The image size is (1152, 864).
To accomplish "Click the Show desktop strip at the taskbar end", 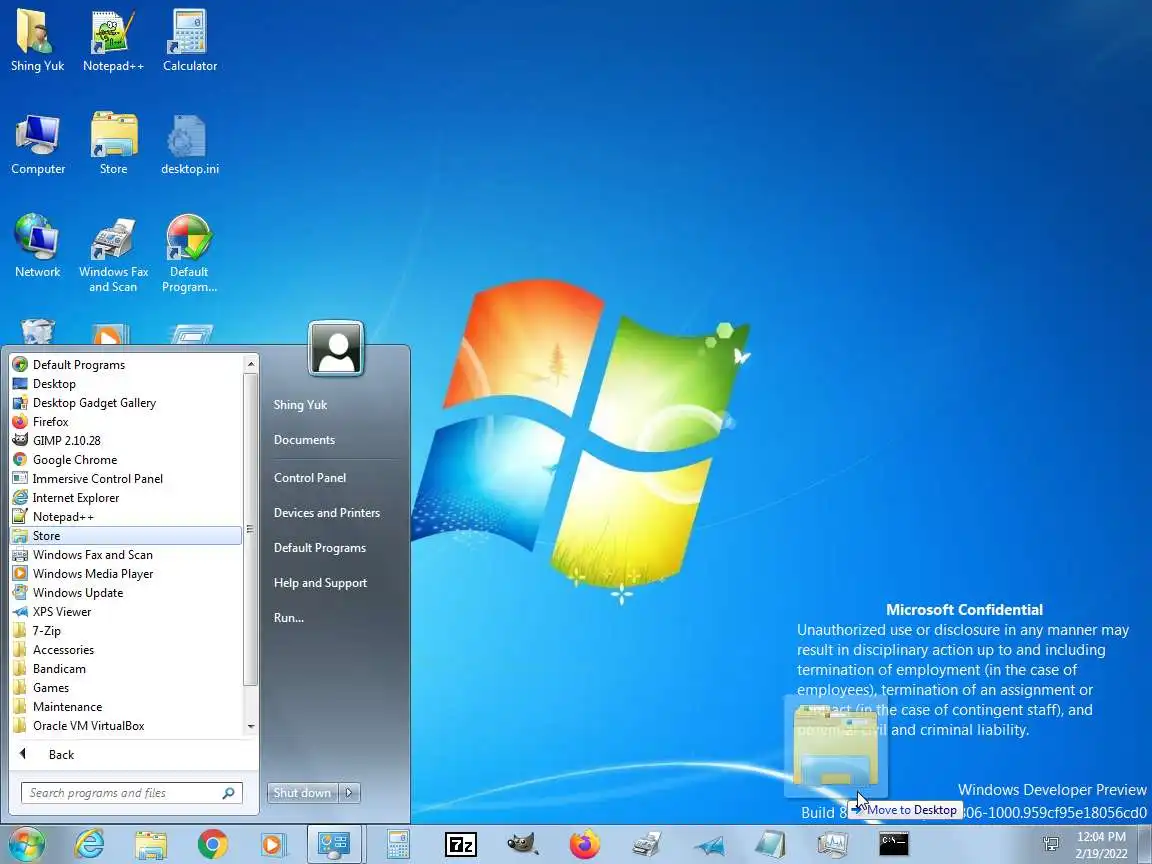I will (x=1145, y=844).
